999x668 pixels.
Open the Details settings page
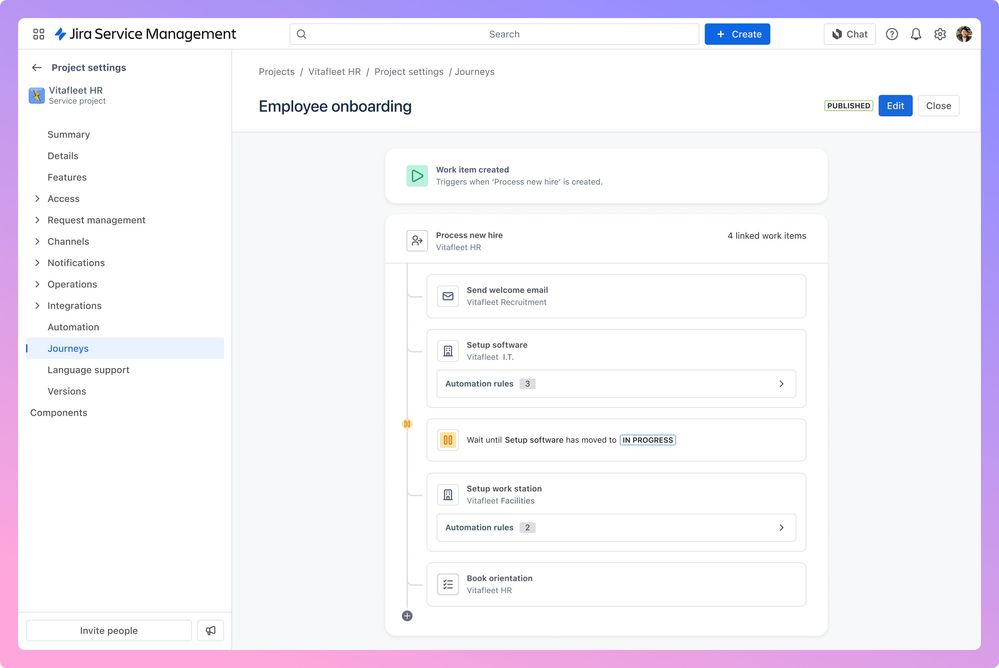(62, 156)
